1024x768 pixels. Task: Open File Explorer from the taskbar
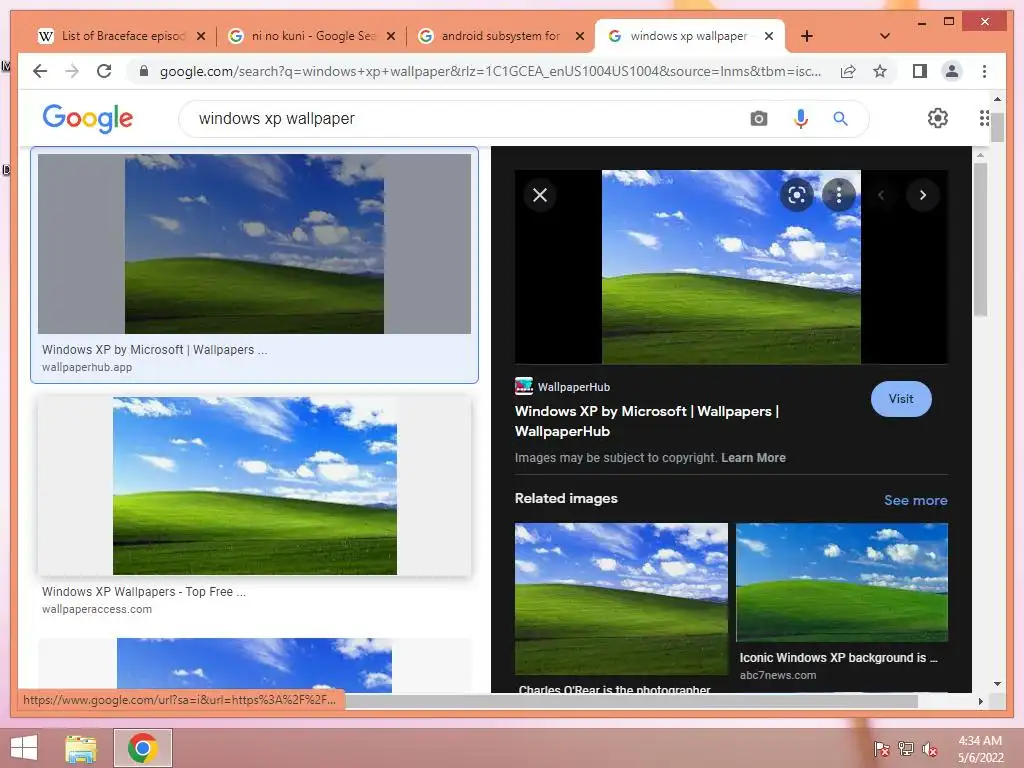pos(81,748)
